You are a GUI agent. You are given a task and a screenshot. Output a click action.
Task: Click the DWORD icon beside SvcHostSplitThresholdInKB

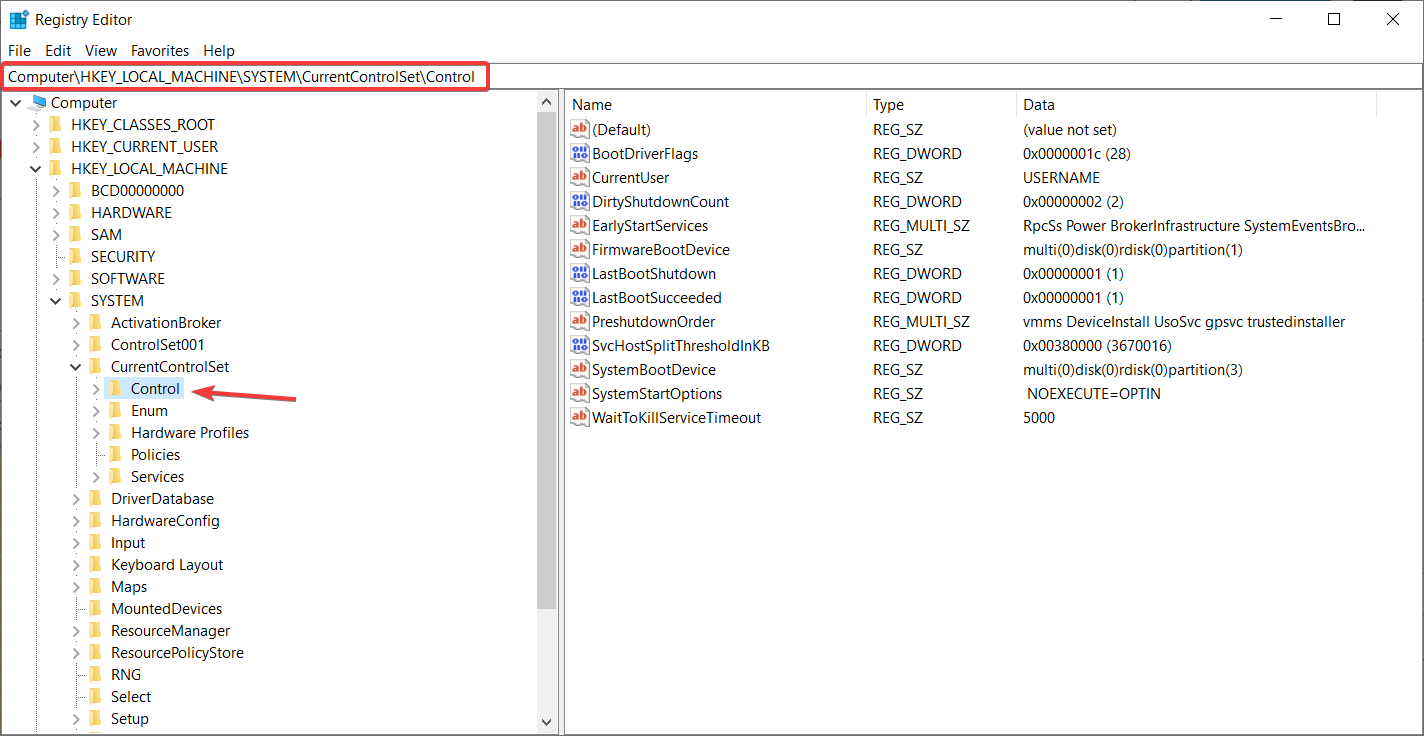(580, 345)
